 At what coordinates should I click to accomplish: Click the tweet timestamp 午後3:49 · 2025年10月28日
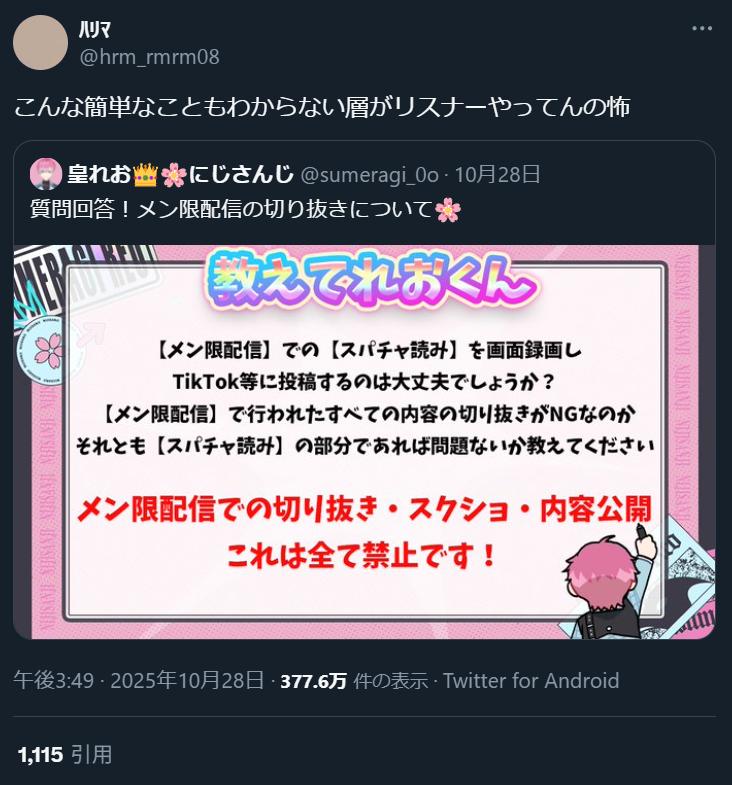[139, 680]
